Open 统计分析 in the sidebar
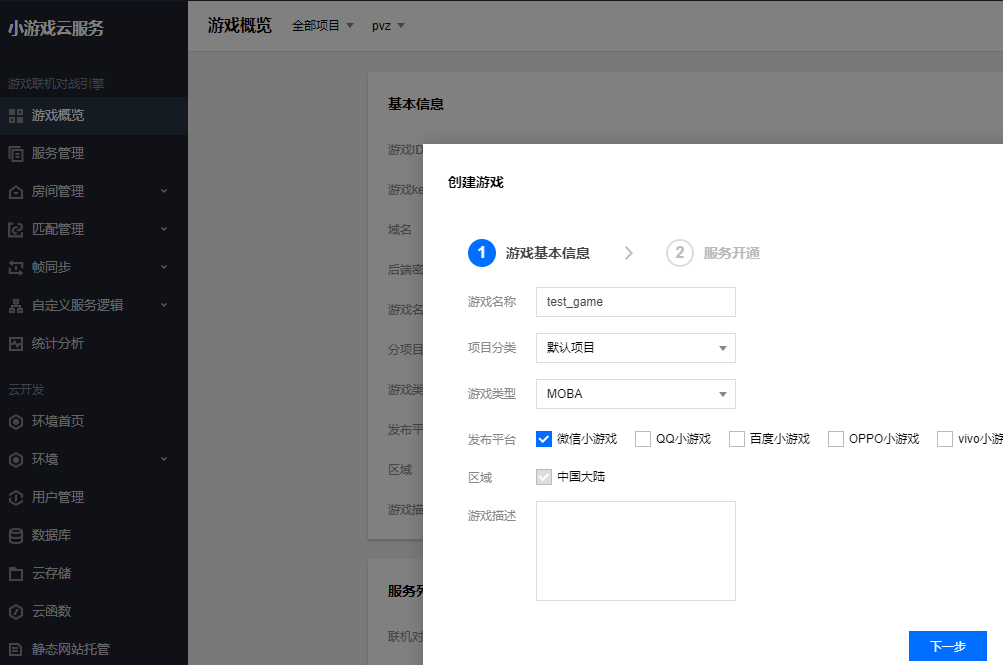Viewport: 1003px width, 665px height. coord(94,343)
